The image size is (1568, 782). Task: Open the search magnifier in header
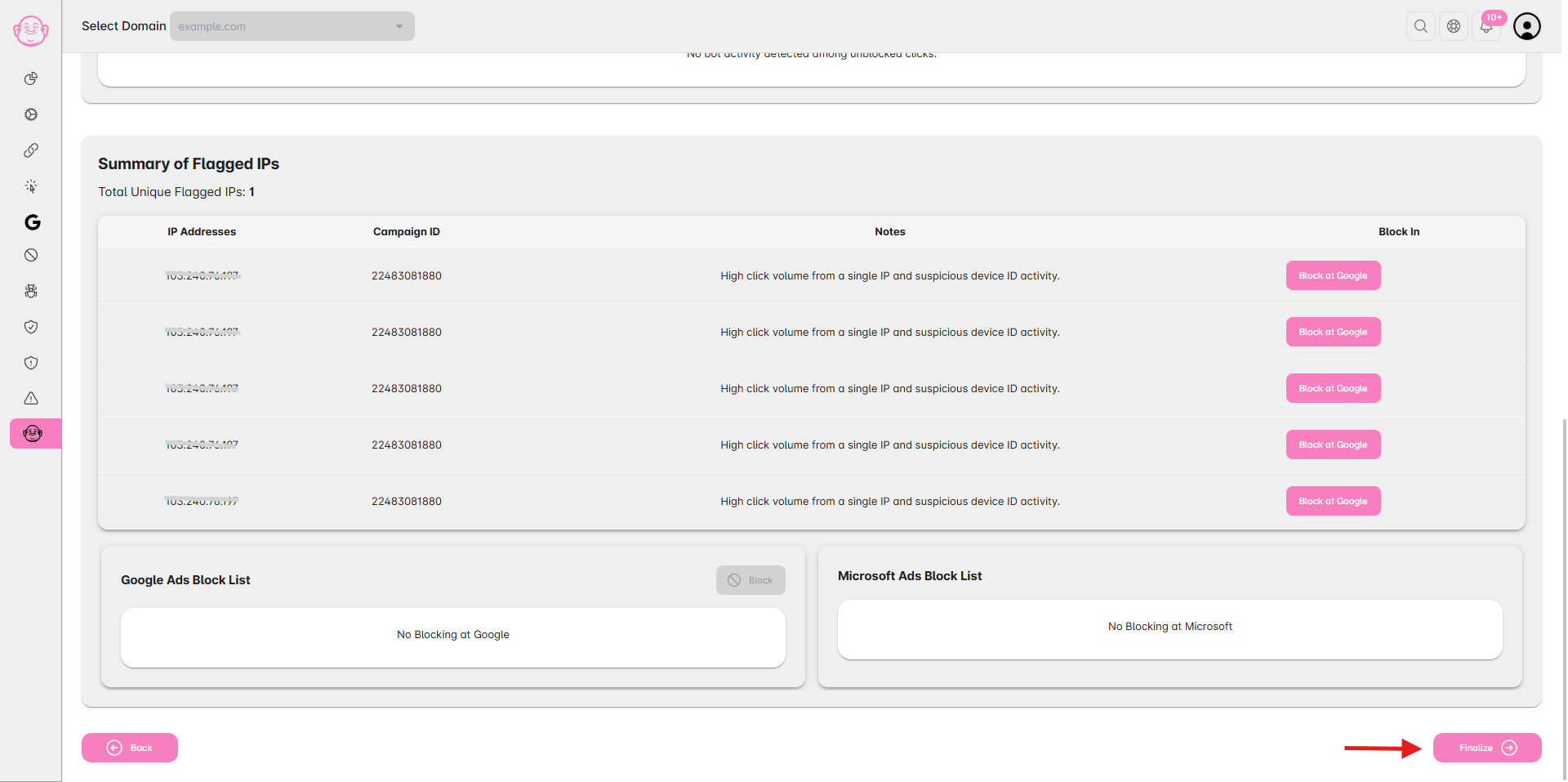pos(1421,26)
